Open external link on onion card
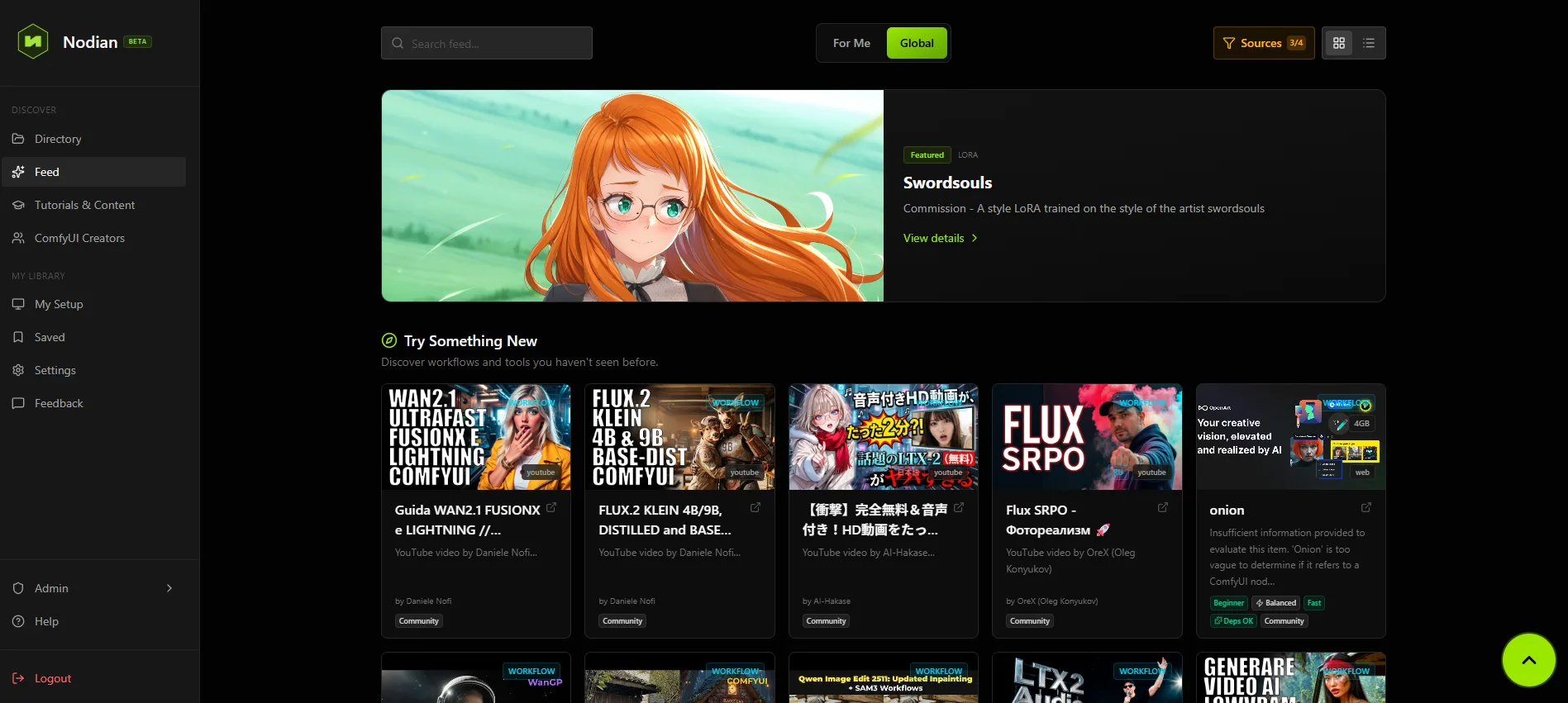This screenshot has height=703, width=1568. [1365, 507]
